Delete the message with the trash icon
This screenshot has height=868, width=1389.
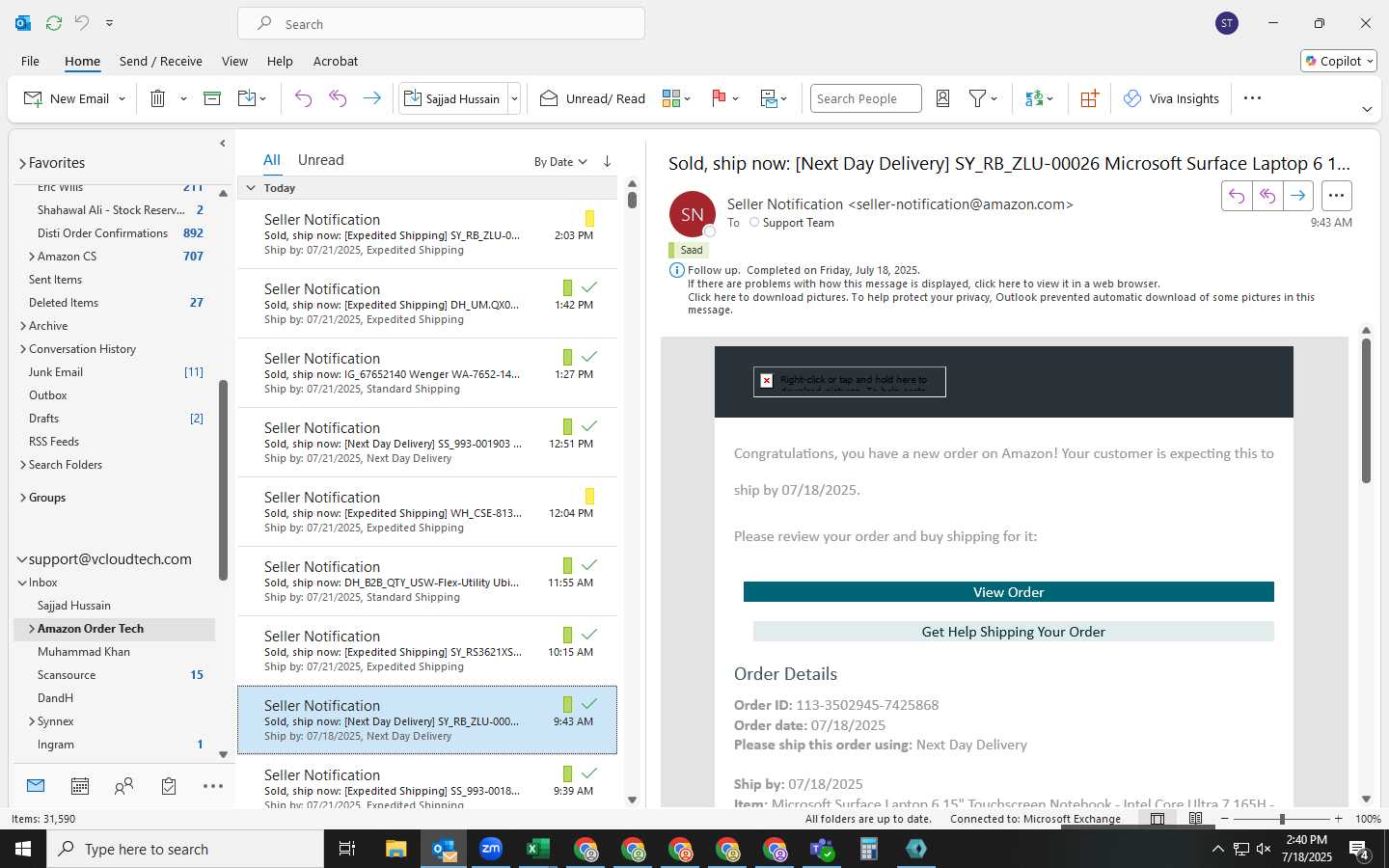pos(158,98)
